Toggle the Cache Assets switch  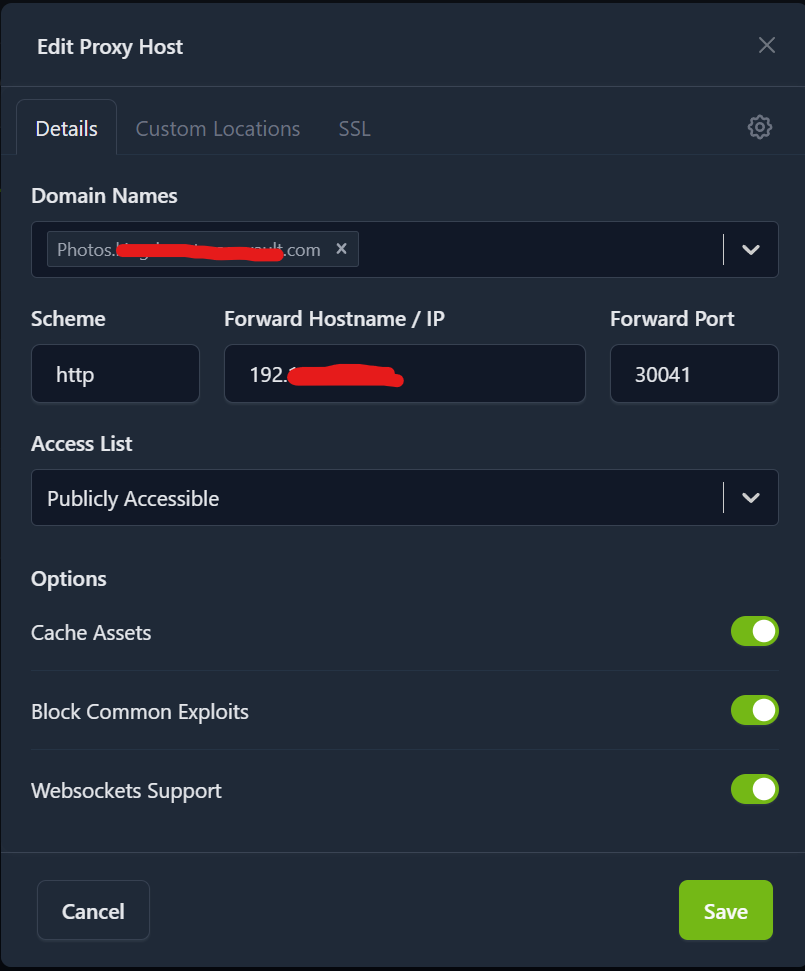tap(754, 631)
